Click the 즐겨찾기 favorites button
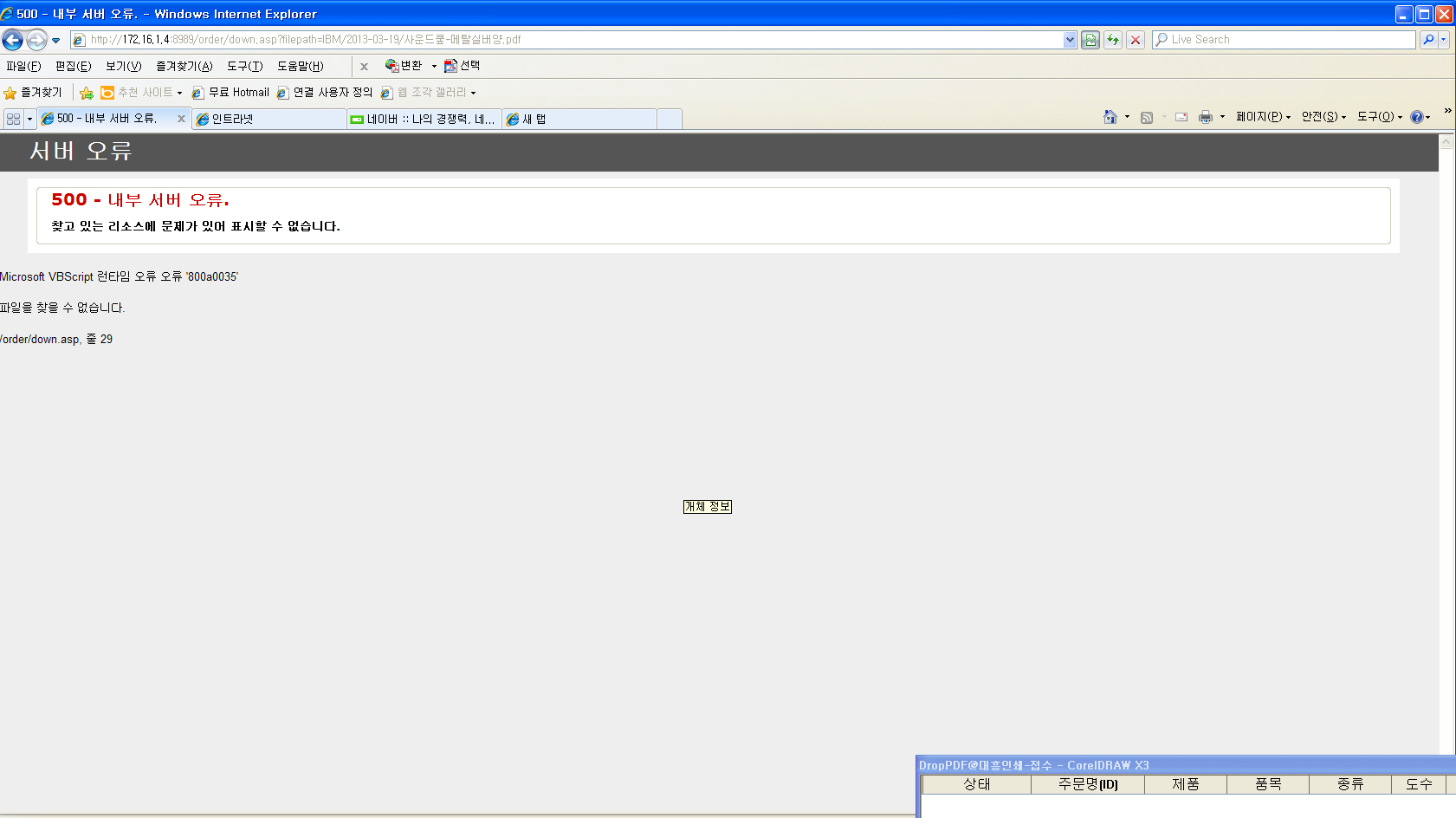The height and width of the screenshot is (818, 1456). point(33,93)
